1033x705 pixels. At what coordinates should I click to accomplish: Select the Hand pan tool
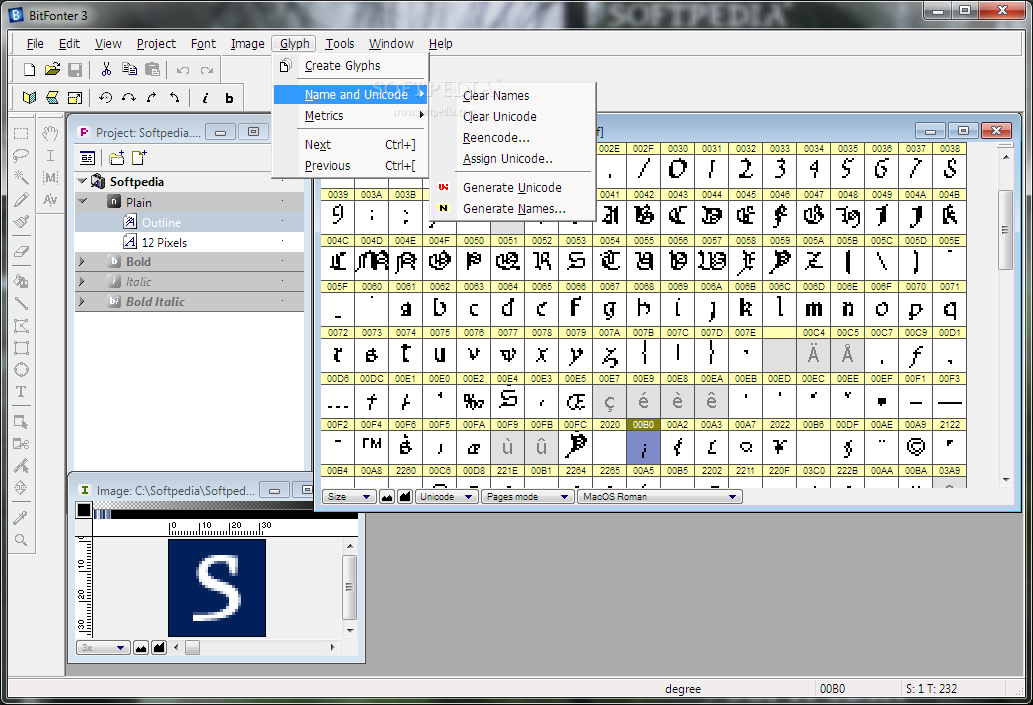coord(50,134)
